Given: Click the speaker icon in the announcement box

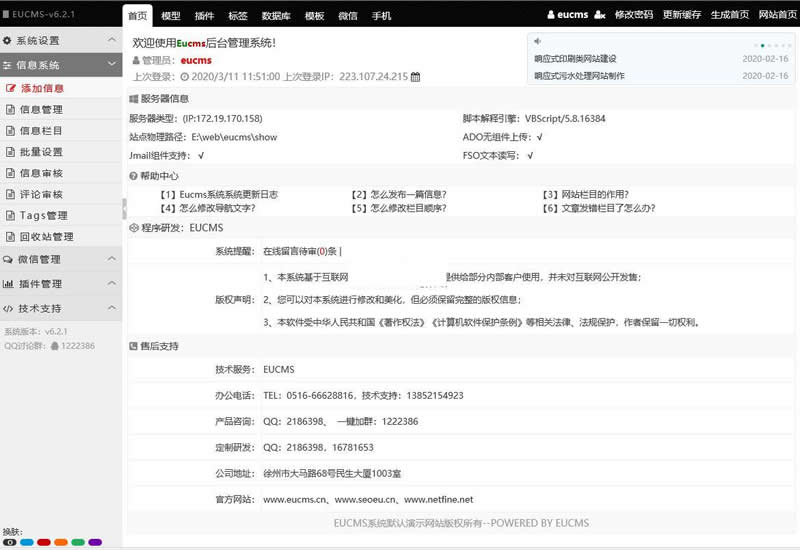Looking at the screenshot, I should [537, 42].
